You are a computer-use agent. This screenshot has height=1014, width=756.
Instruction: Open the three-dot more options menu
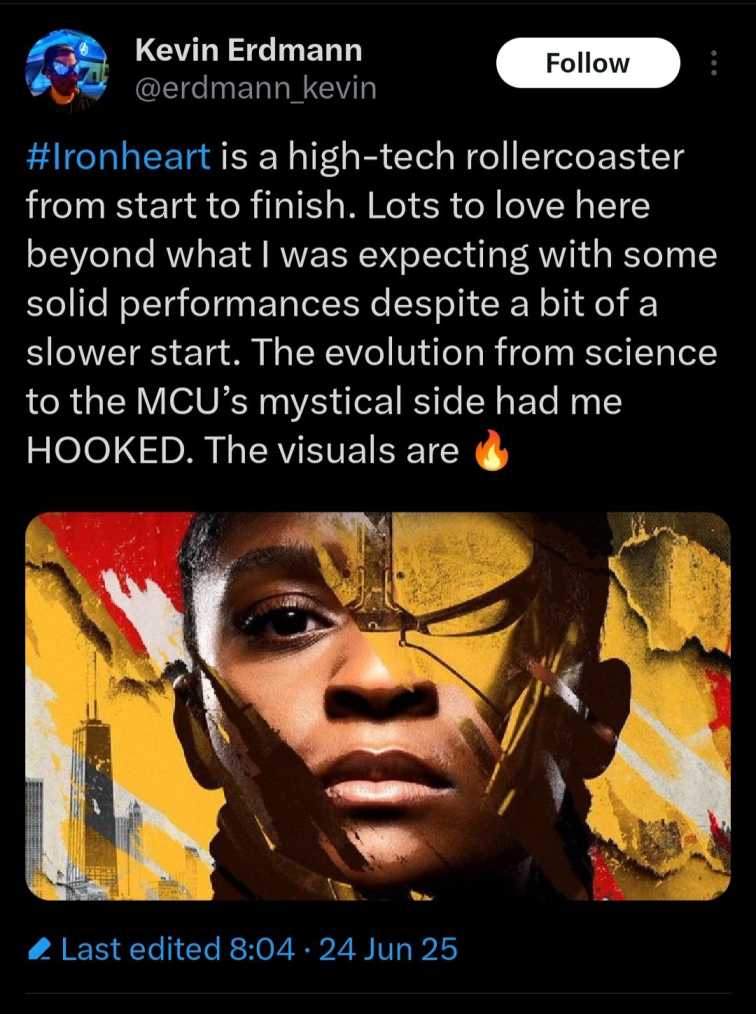[x=713, y=63]
